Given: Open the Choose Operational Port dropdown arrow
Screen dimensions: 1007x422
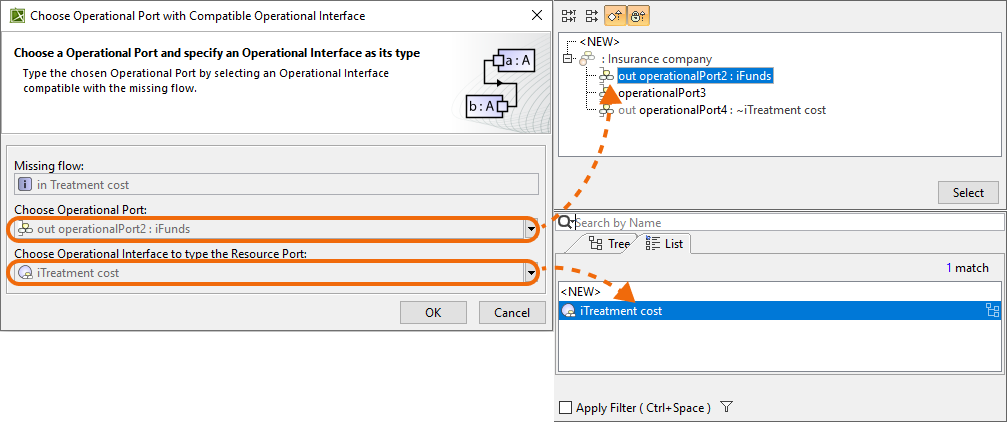Looking at the screenshot, I should (531, 229).
